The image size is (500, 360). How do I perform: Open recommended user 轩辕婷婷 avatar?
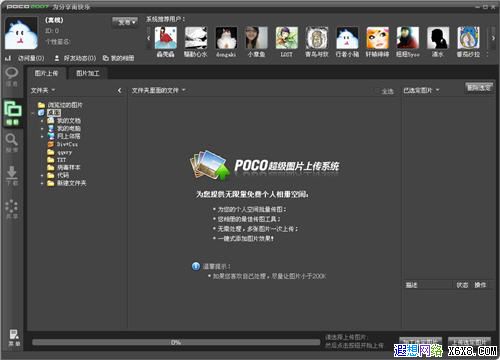[x=378, y=38]
